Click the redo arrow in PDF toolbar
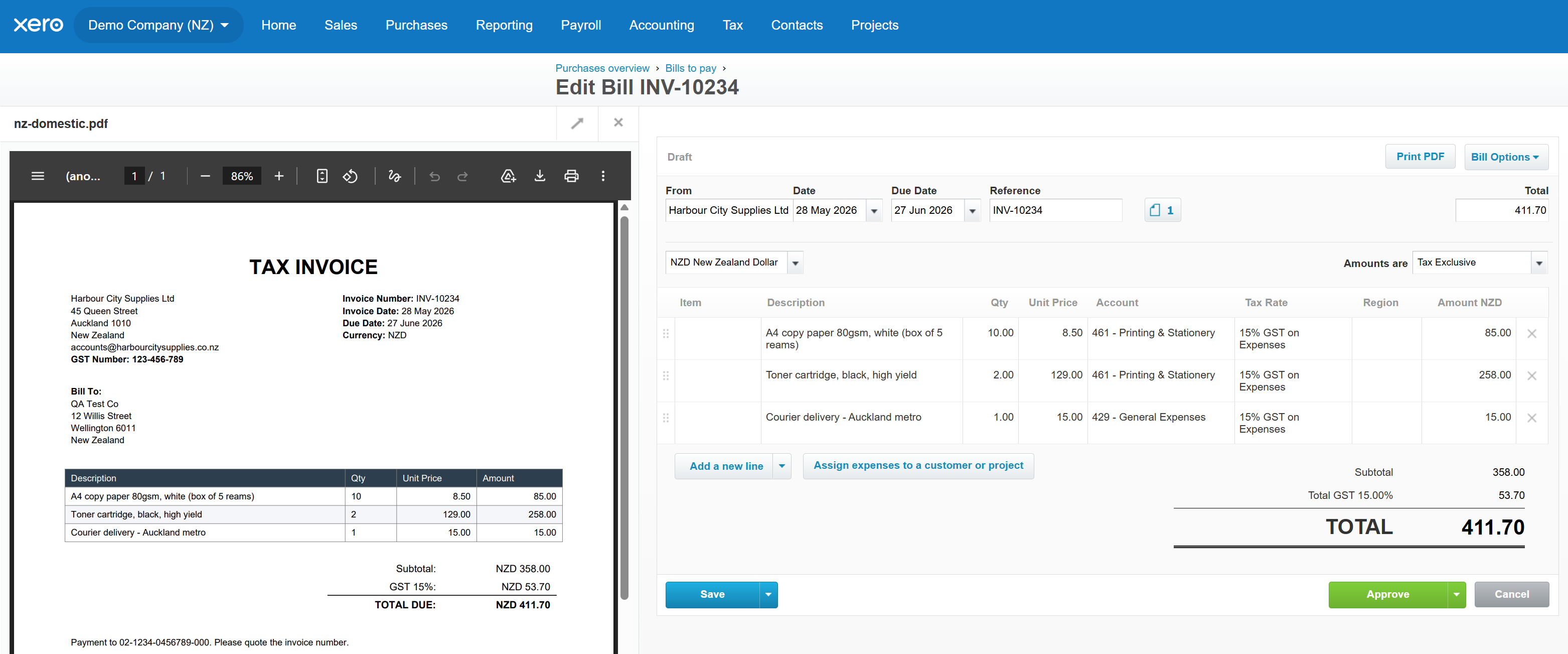Viewport: 1568px width, 654px height. tap(462, 176)
